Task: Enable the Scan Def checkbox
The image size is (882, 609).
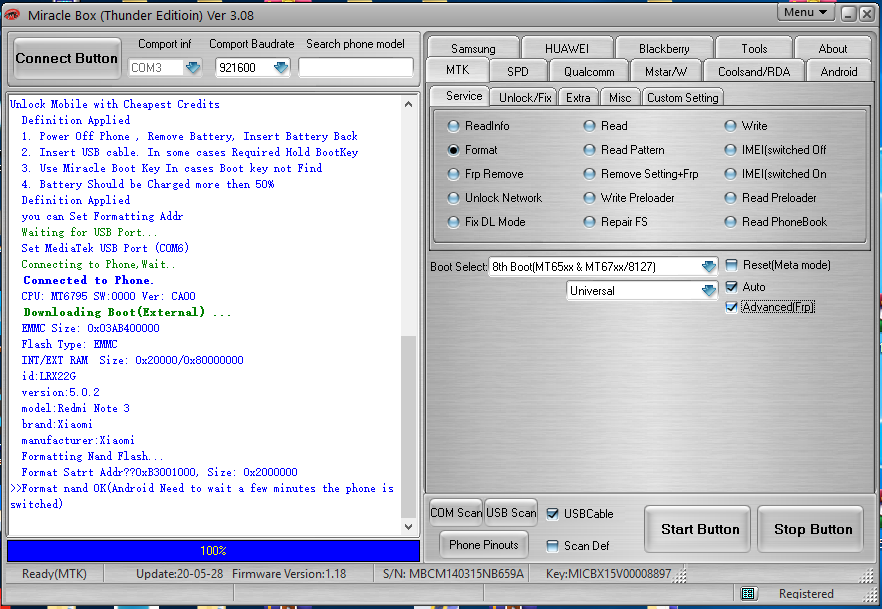Action: [552, 545]
